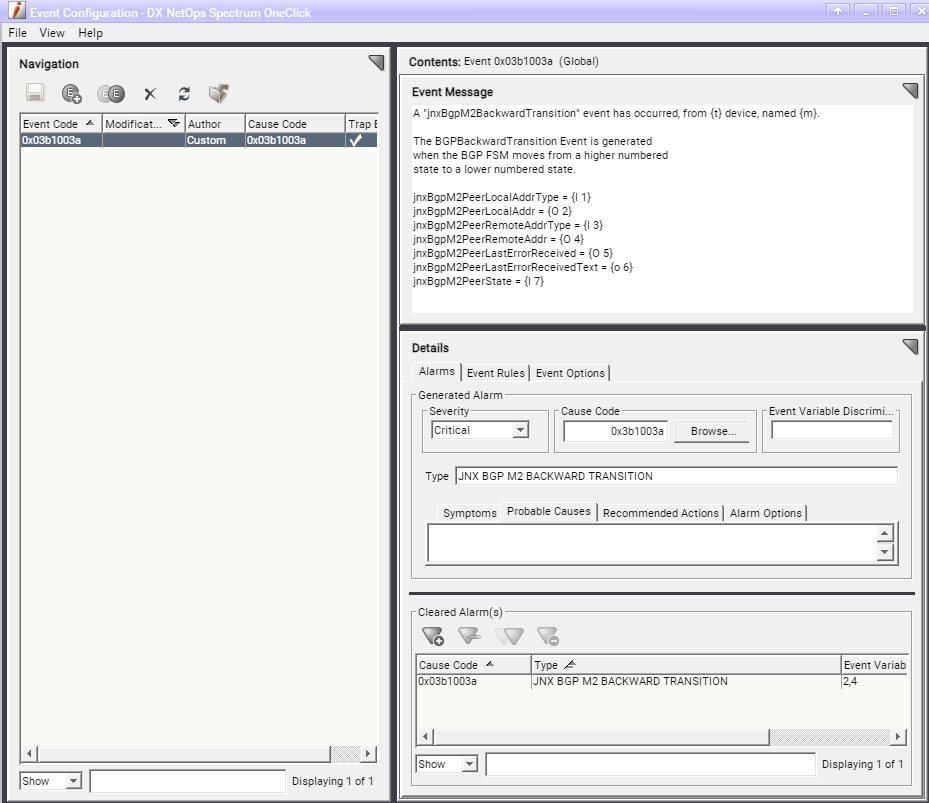Screen dimensions: 929x803
Task: Click the Remove Cleared Alarm icon
Action: point(547,636)
